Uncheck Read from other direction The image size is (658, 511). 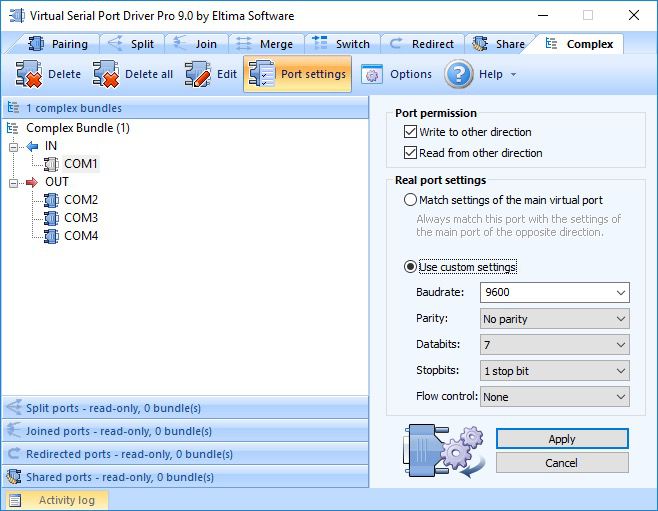coord(410,152)
